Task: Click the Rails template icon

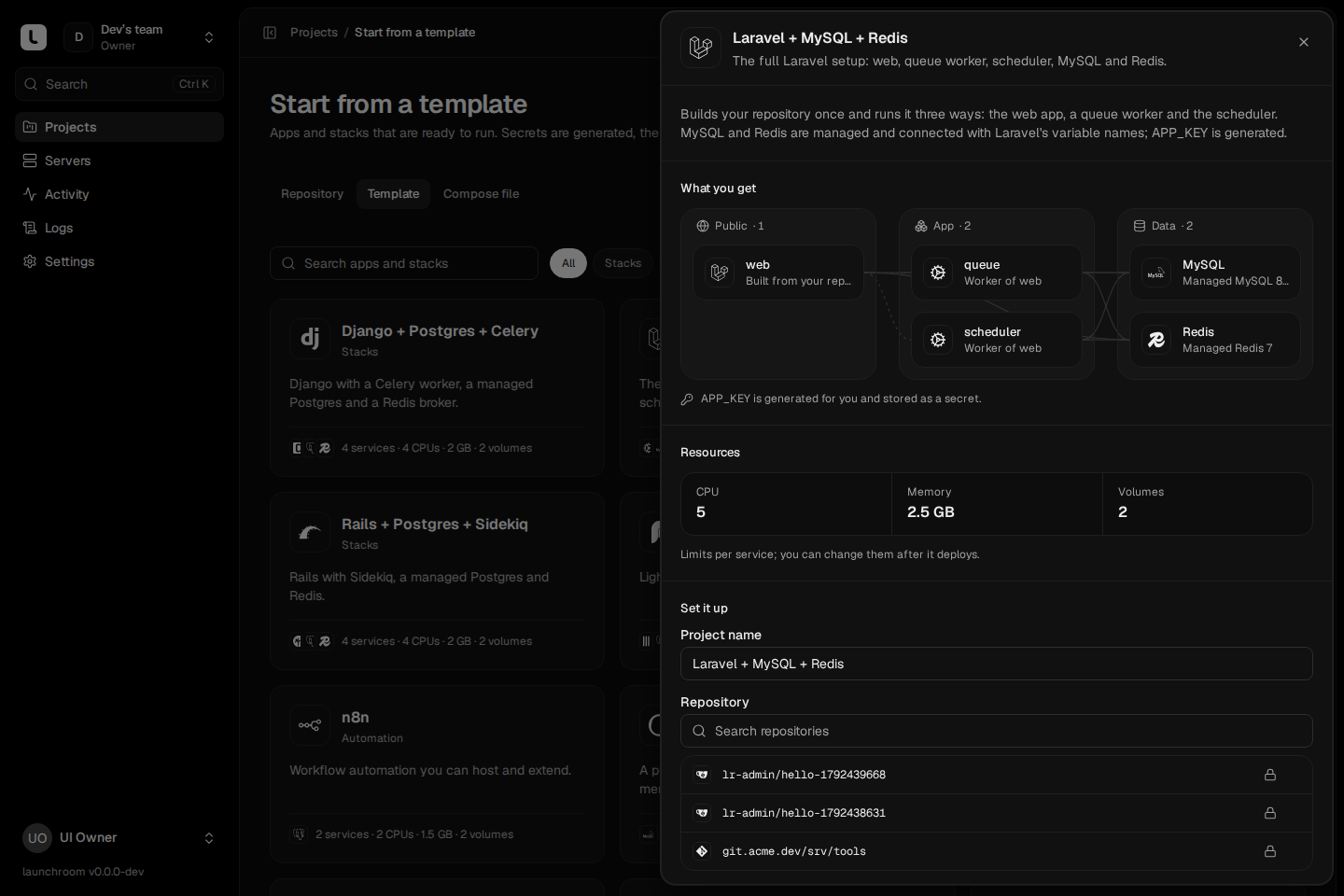Action: click(x=310, y=532)
